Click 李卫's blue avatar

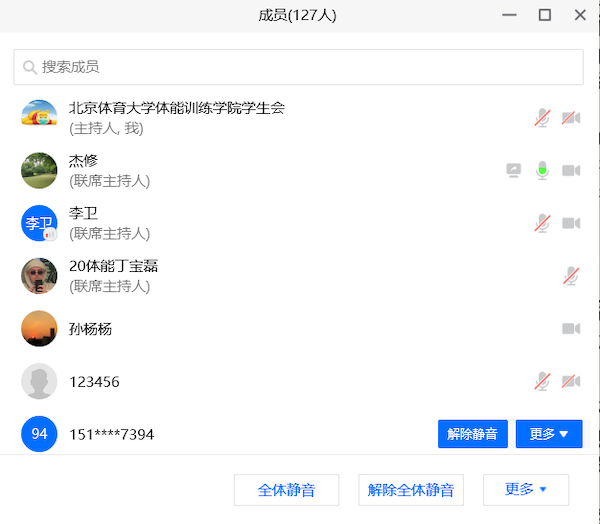39,223
